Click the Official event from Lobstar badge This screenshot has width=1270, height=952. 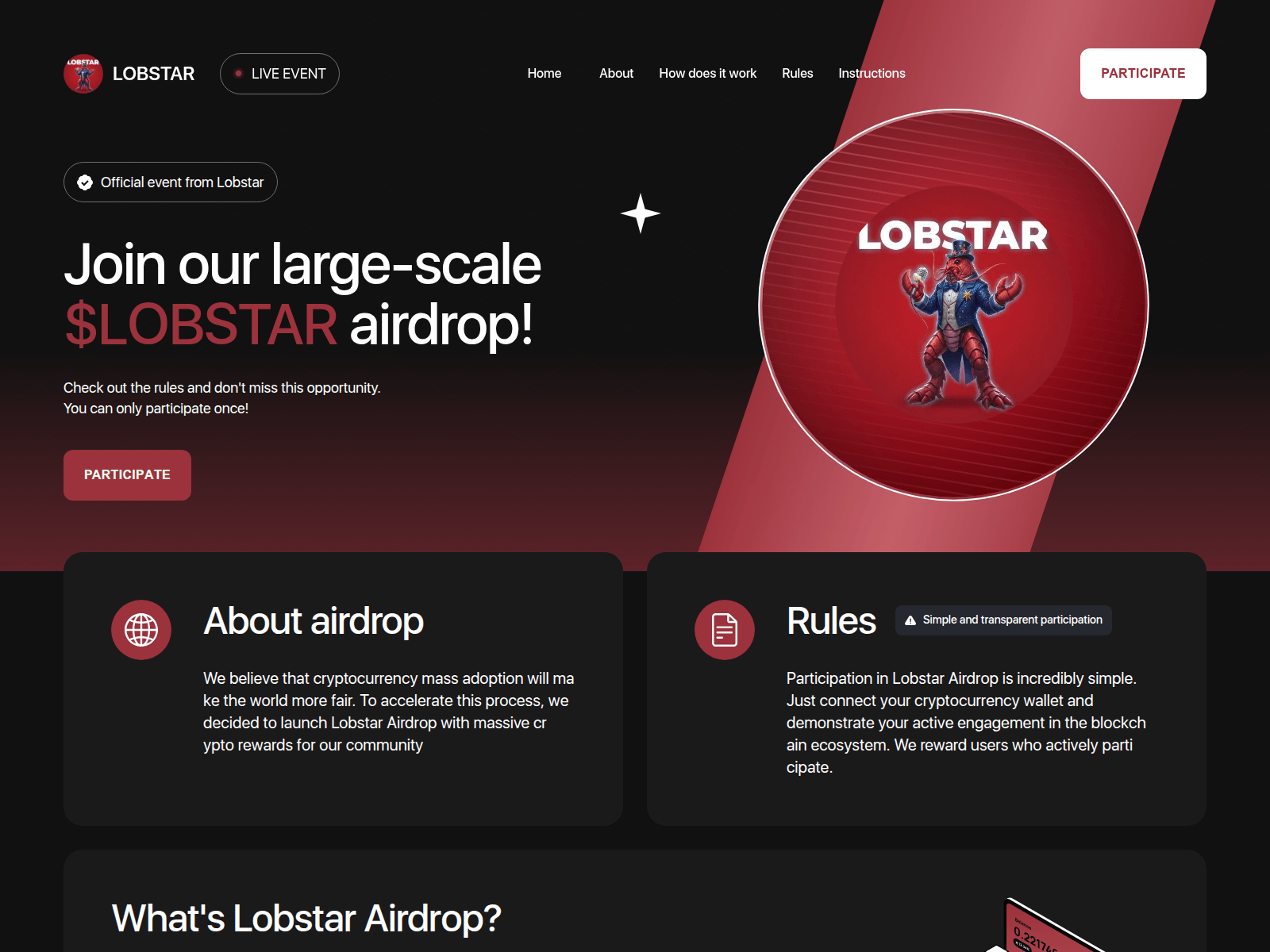point(170,182)
